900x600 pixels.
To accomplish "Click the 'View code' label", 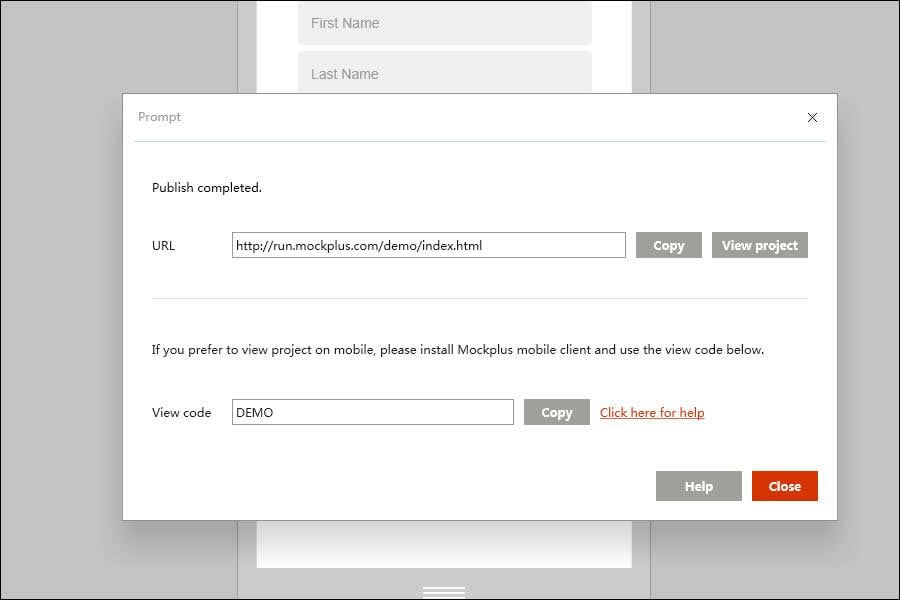I will [181, 412].
